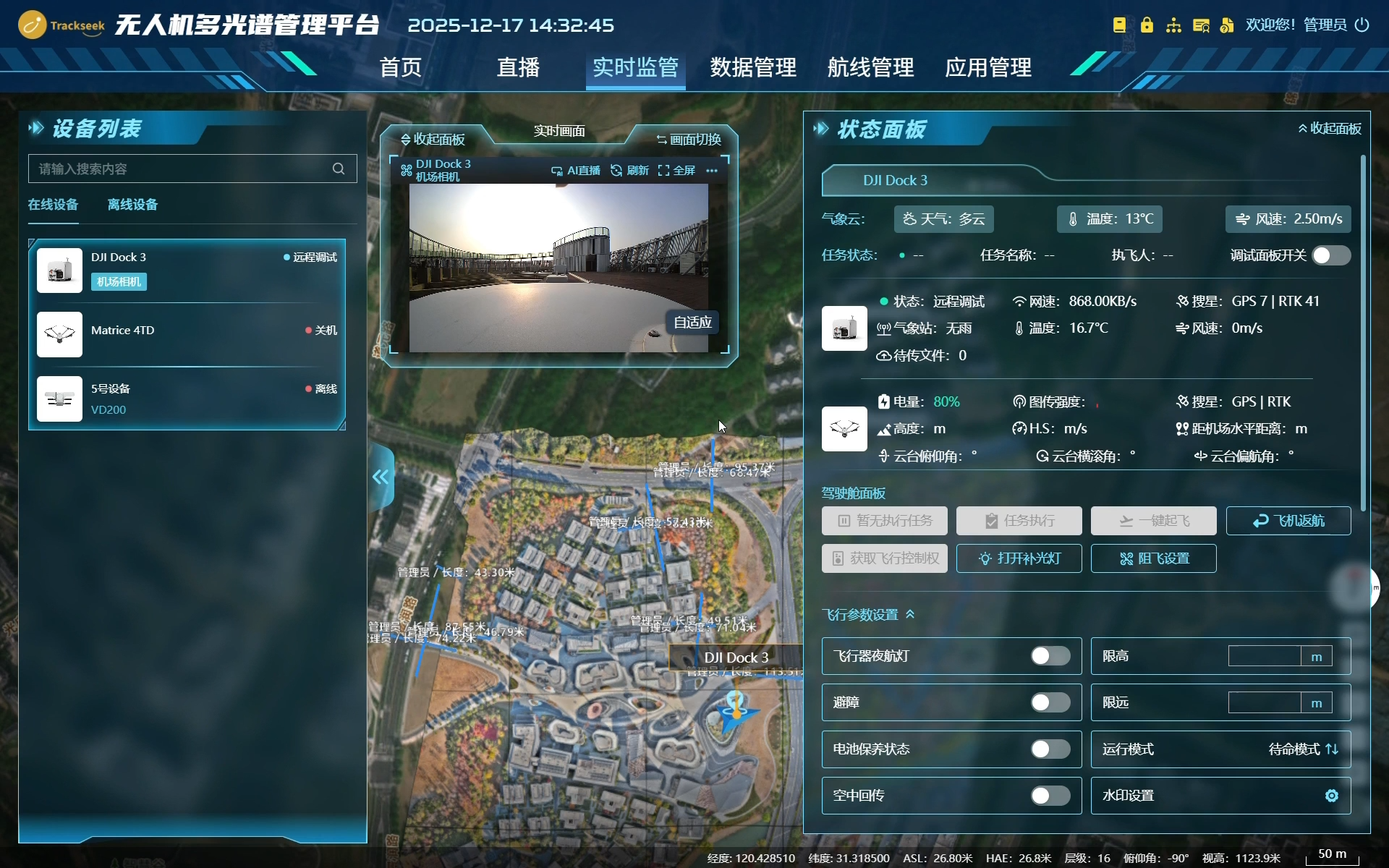Click the 限高 input field
This screenshot has width=1389, height=868.
coord(1264,657)
